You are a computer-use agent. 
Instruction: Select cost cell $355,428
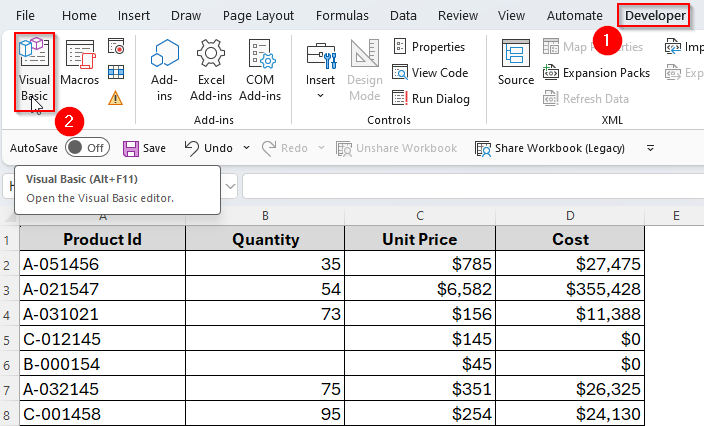click(x=570, y=289)
